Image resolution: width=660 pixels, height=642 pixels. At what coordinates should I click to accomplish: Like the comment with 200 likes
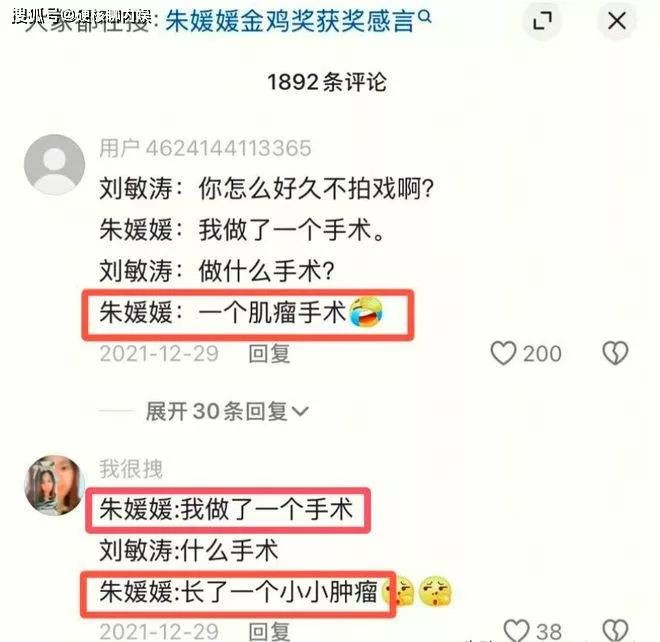click(x=503, y=353)
